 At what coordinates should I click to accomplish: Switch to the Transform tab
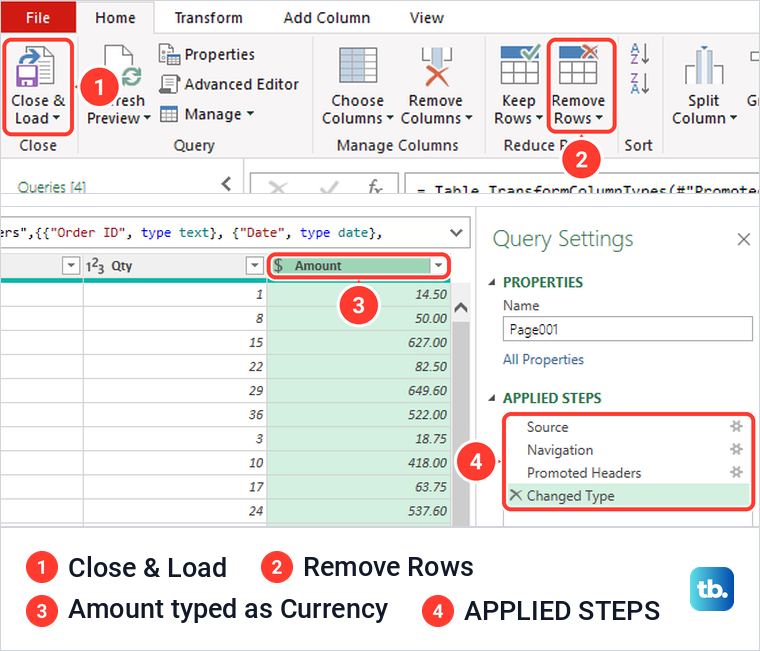tap(208, 18)
